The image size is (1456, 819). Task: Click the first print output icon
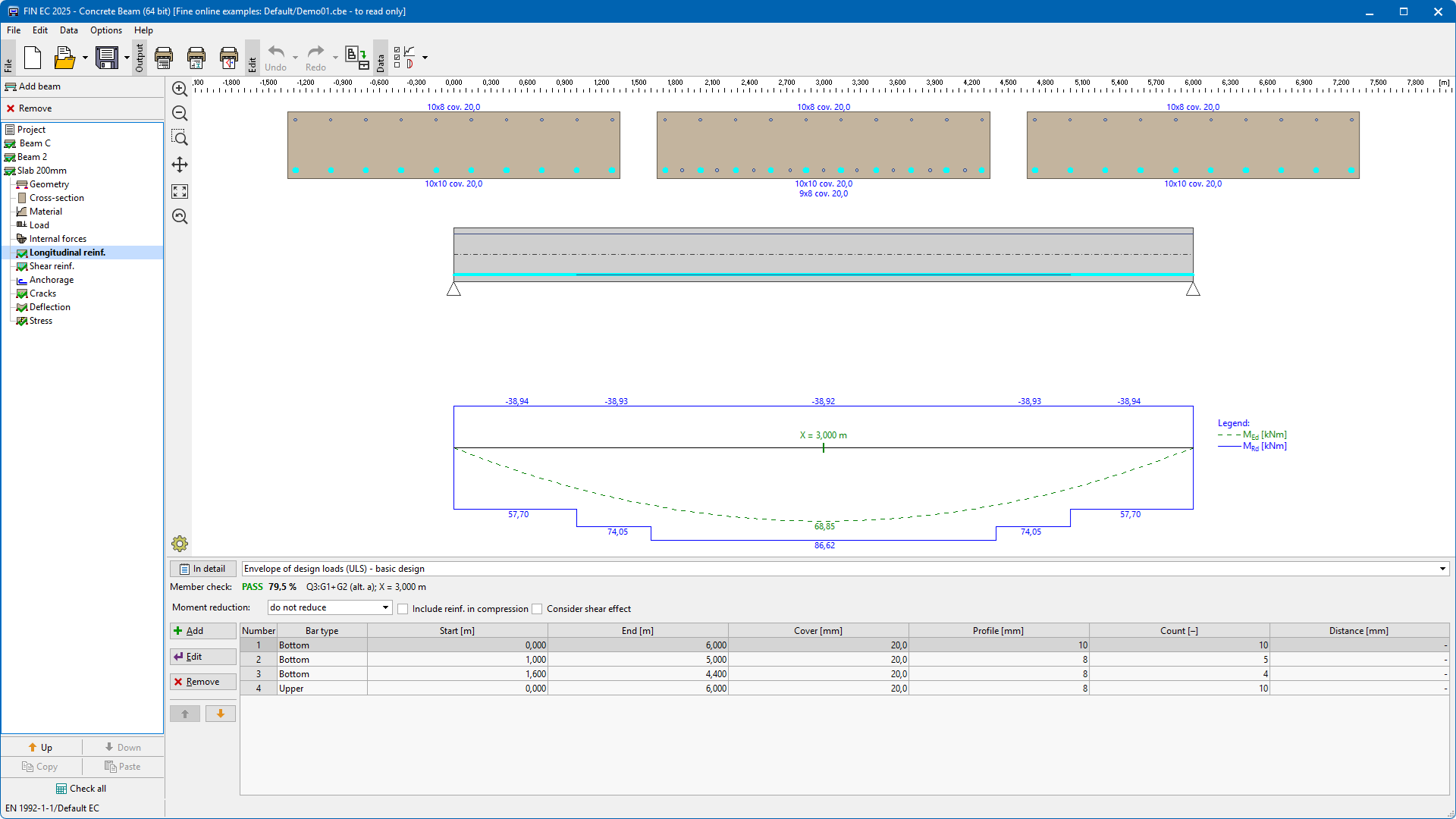coord(164,58)
